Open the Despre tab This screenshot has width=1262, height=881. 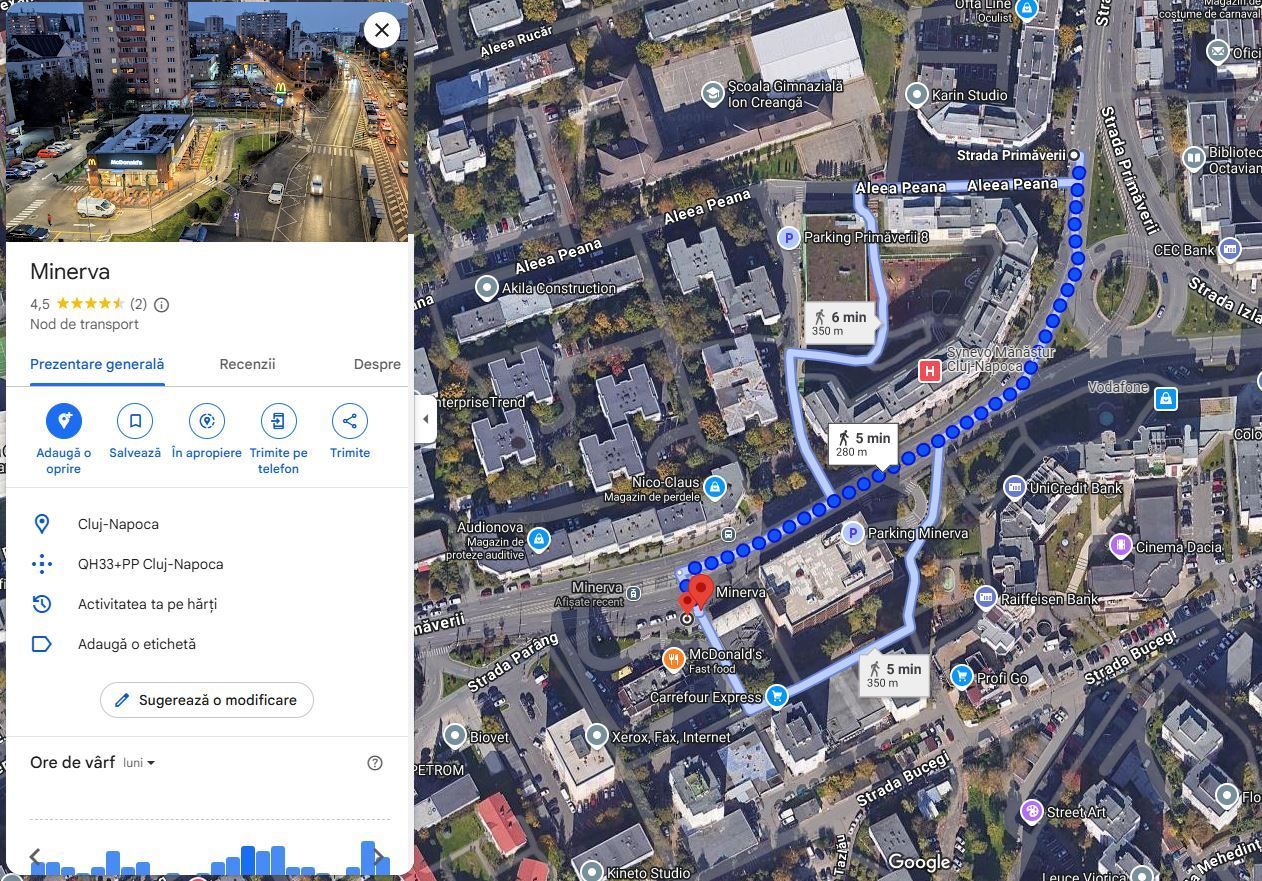(377, 364)
